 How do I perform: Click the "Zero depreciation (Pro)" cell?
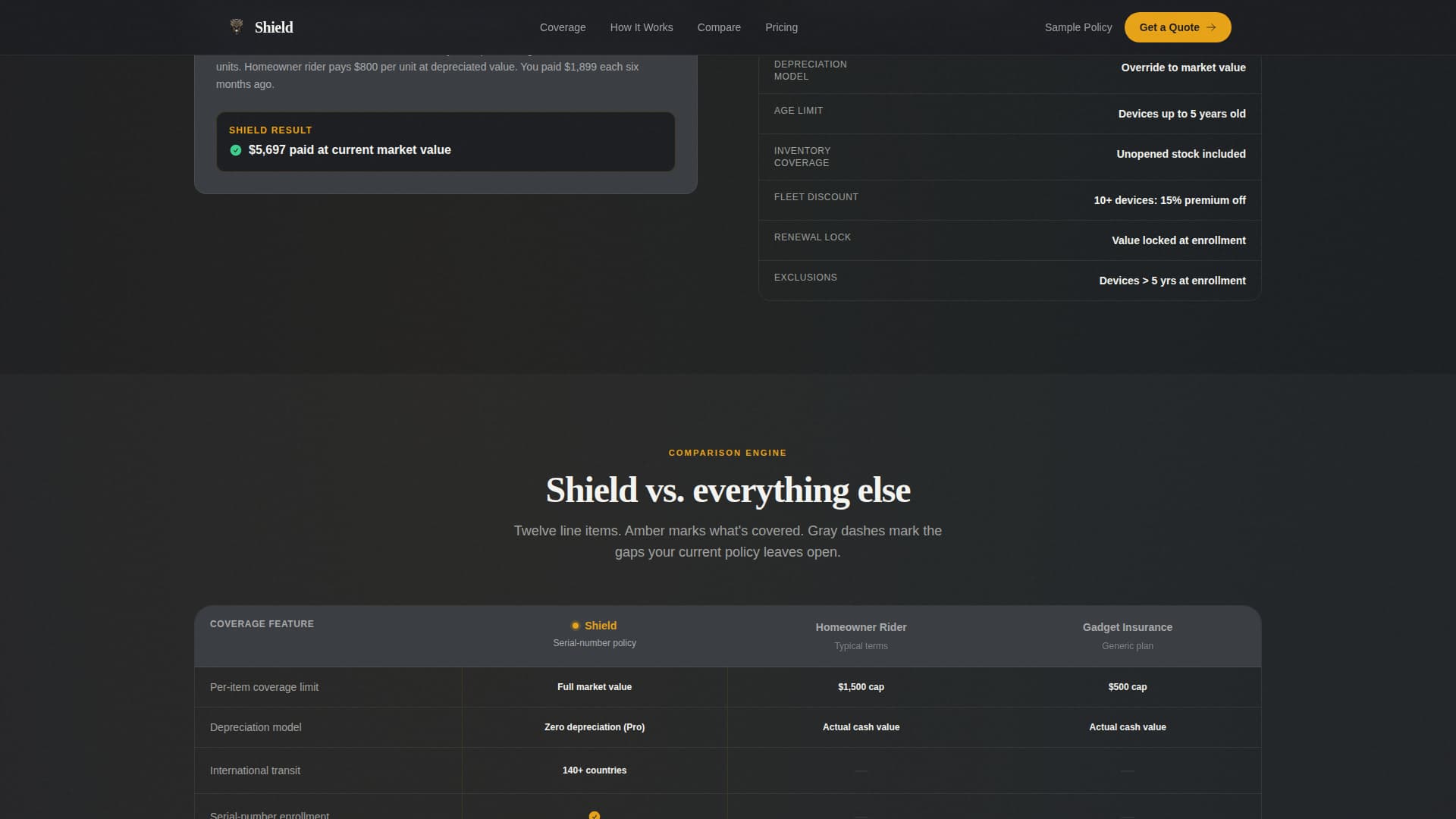point(595,727)
